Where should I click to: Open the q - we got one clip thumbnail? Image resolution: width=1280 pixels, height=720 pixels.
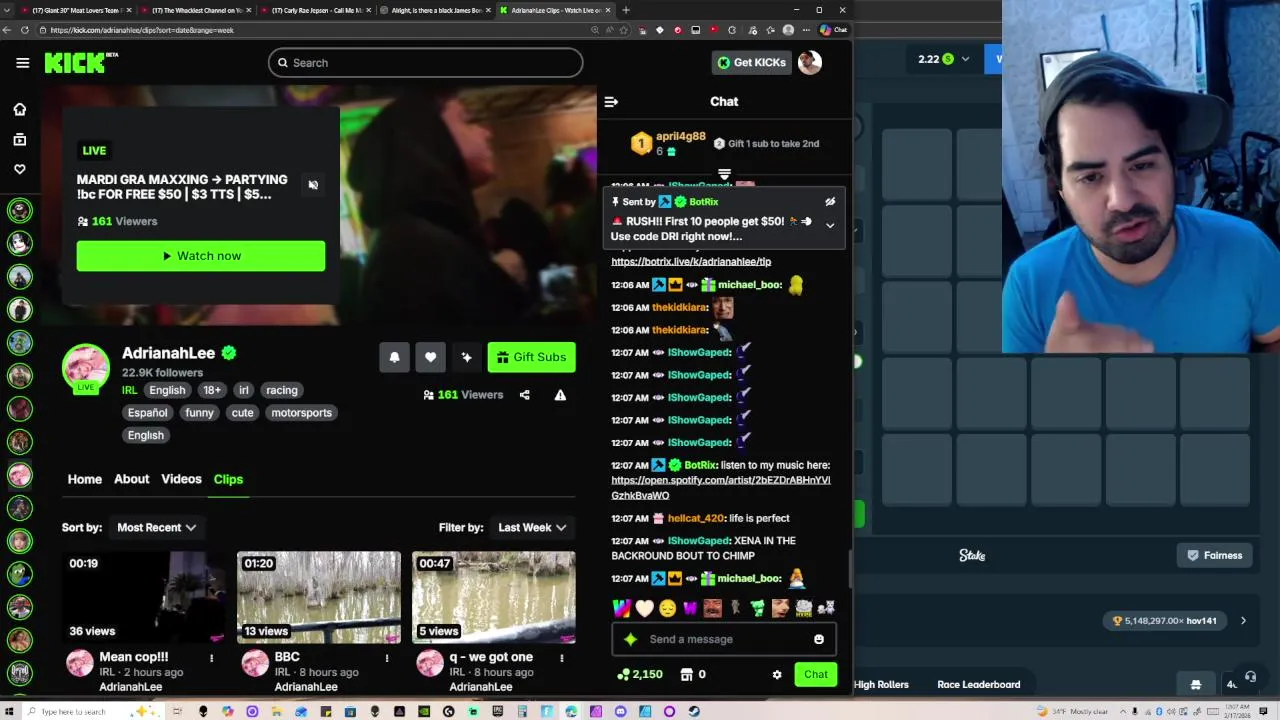[x=494, y=597]
